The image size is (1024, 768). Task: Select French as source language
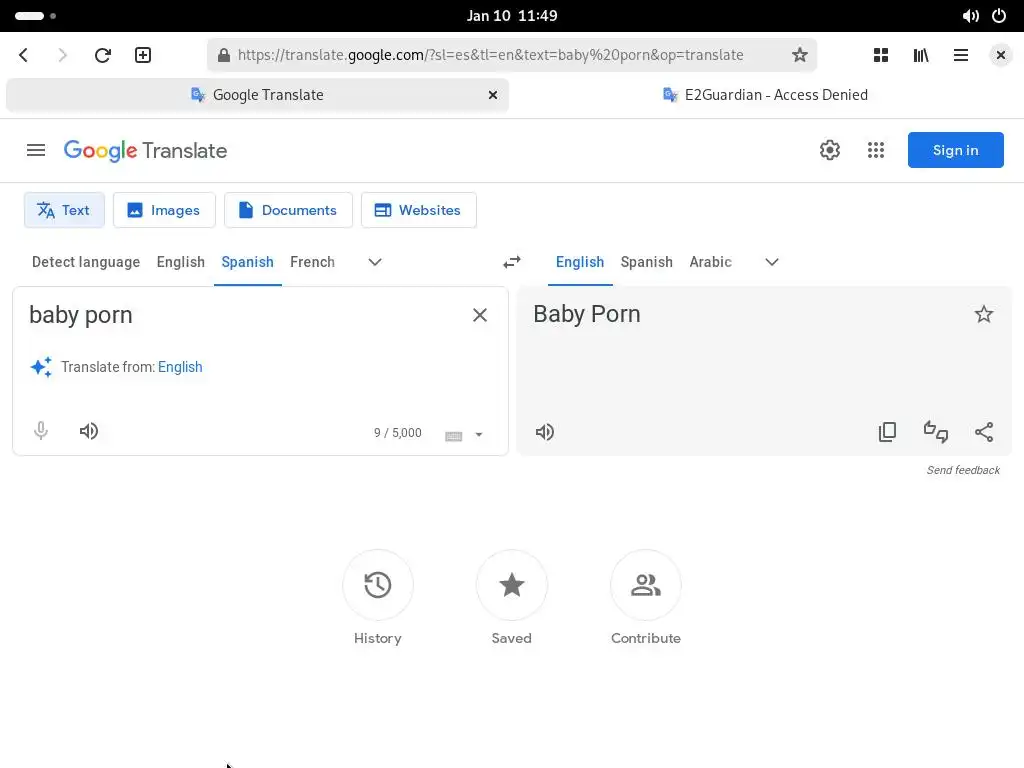tap(312, 262)
